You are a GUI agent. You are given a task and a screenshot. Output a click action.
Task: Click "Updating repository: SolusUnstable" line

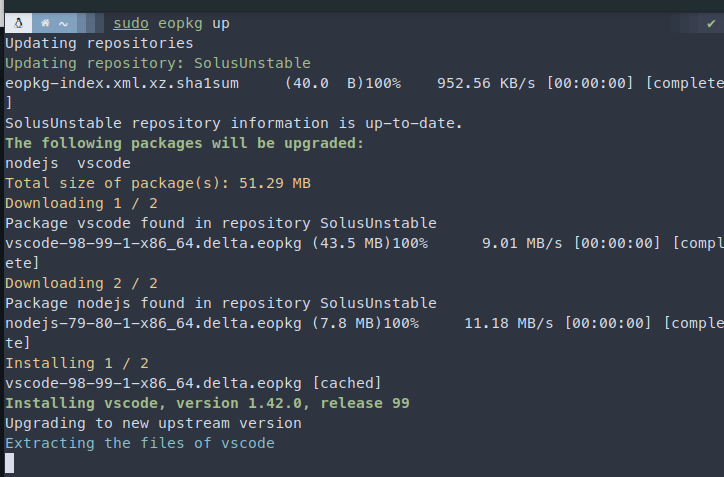[x=158, y=63]
